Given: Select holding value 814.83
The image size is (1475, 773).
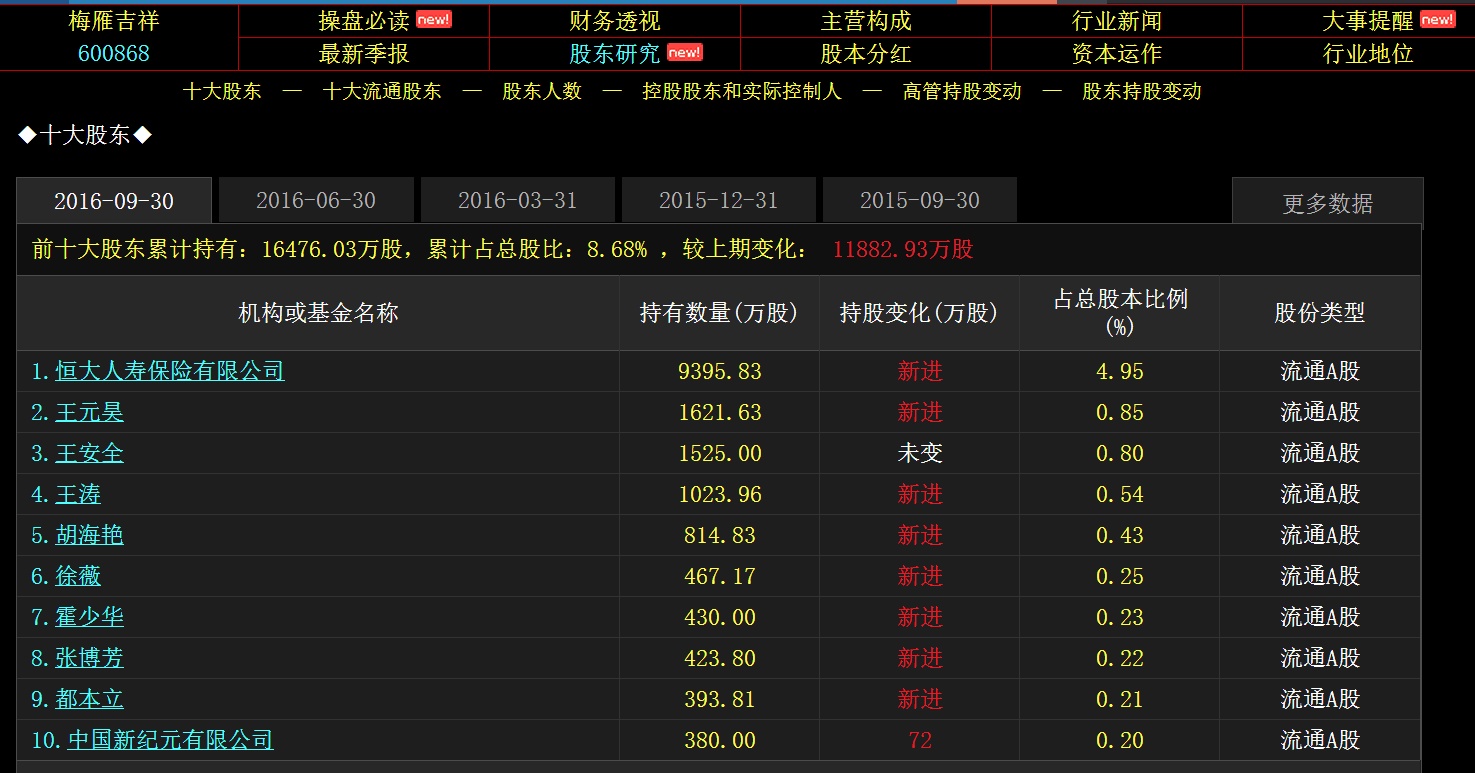Looking at the screenshot, I should pyautogui.click(x=720, y=536).
